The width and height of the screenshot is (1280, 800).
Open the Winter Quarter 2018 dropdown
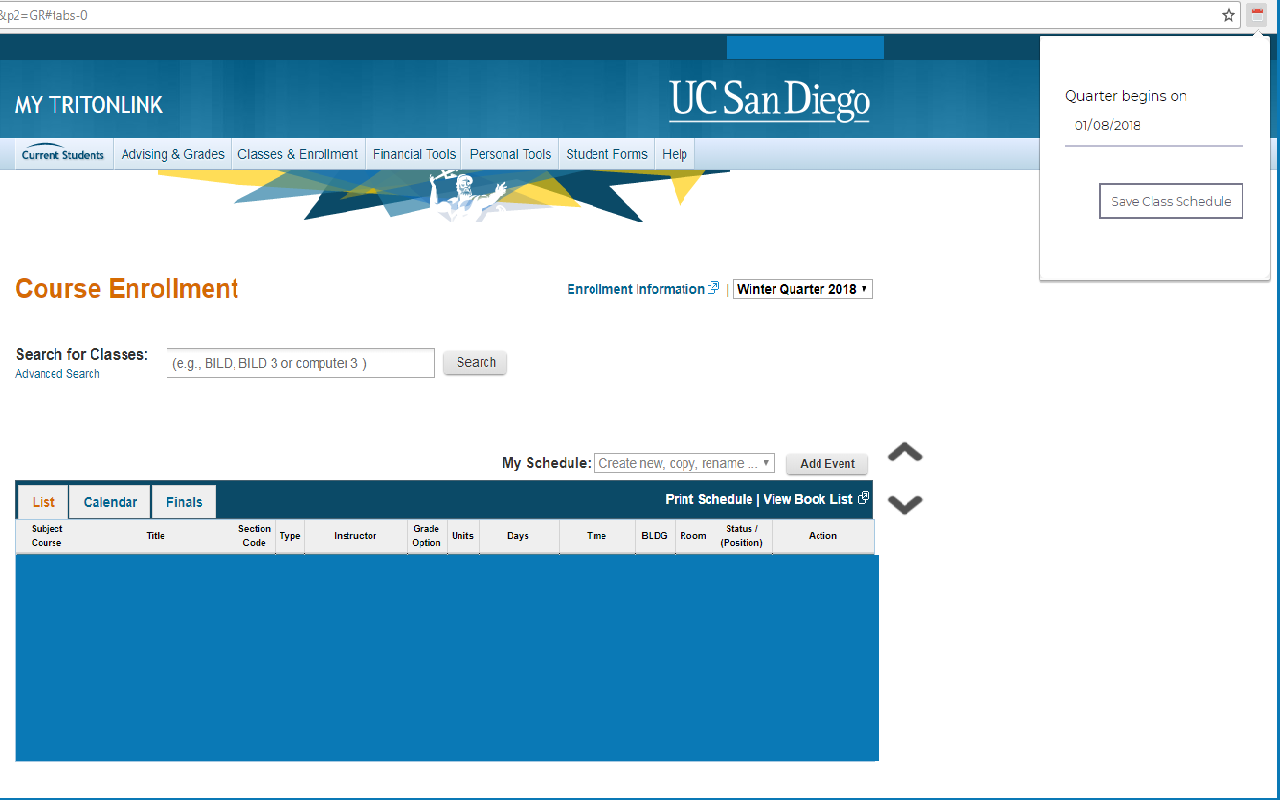click(802, 288)
